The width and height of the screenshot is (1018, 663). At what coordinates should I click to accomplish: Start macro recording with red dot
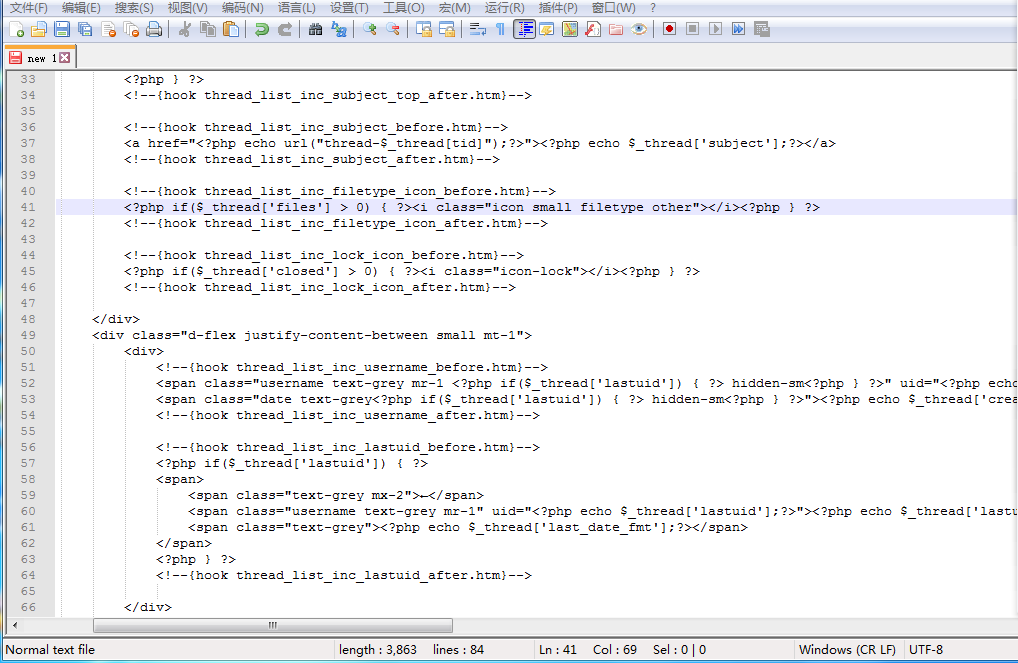pyautogui.click(x=669, y=29)
